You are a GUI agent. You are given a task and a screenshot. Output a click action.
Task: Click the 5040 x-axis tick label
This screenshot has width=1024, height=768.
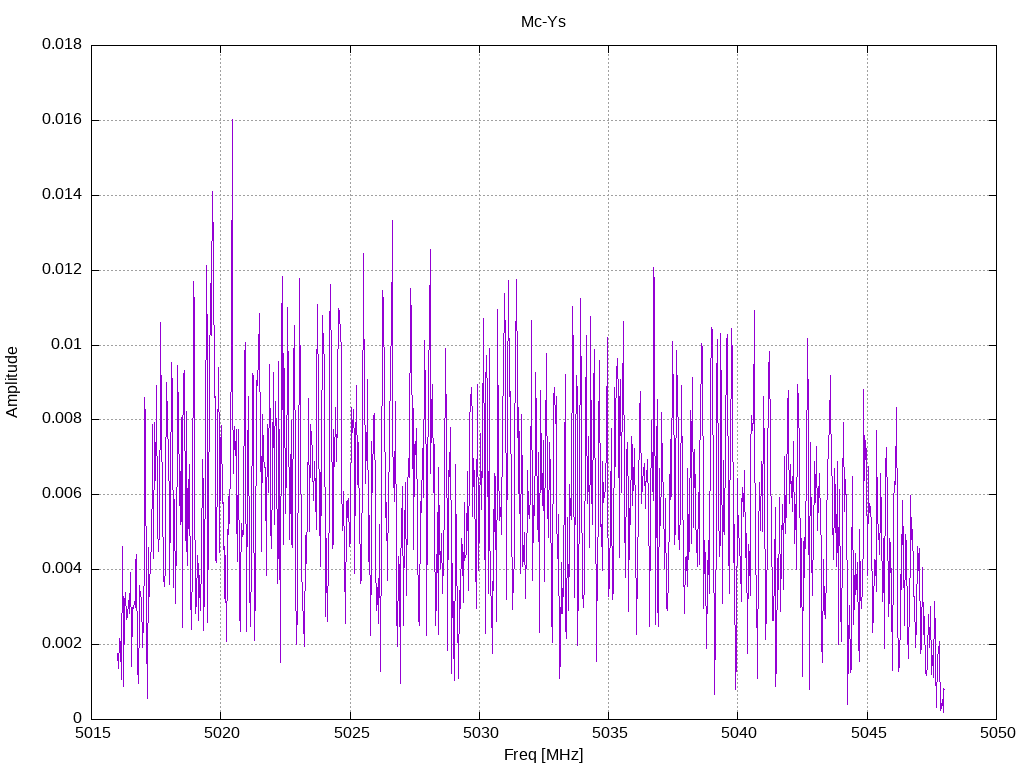coord(739,733)
